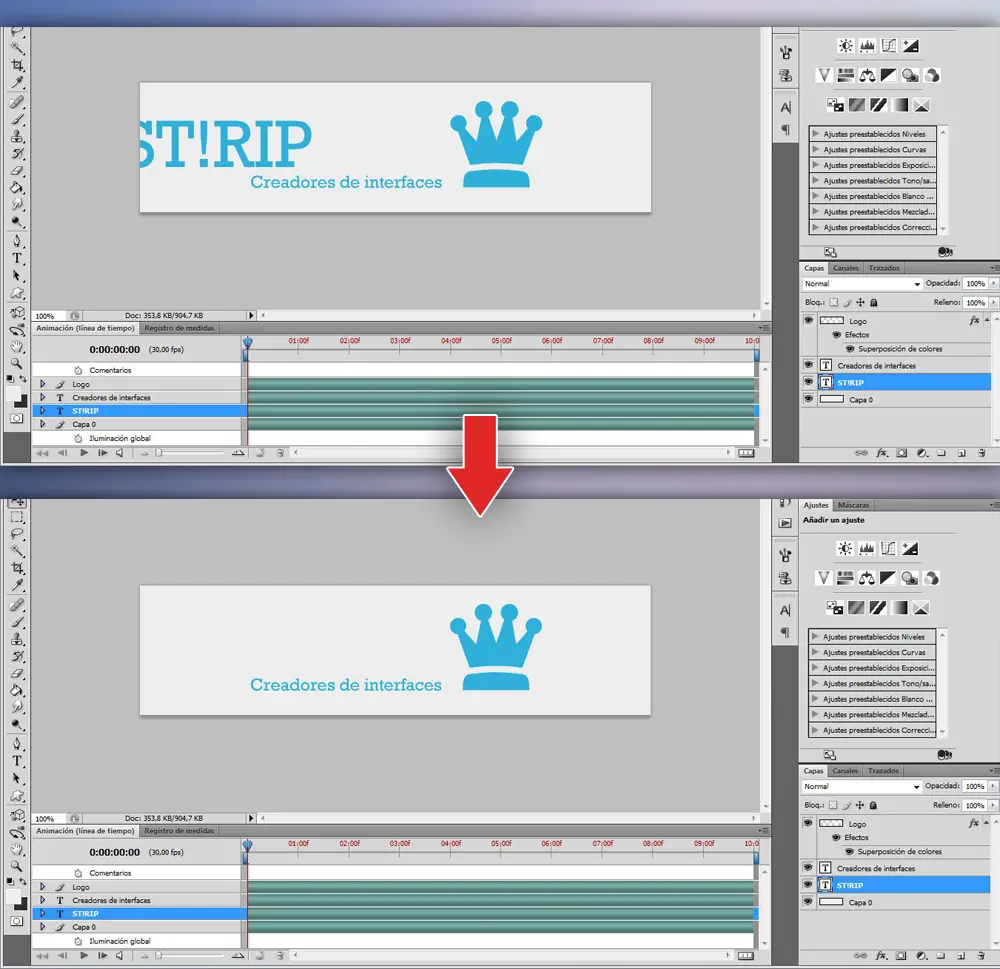The height and width of the screenshot is (969, 1000).
Task: Go to the first frame in the upper timeline
Action: (x=43, y=453)
